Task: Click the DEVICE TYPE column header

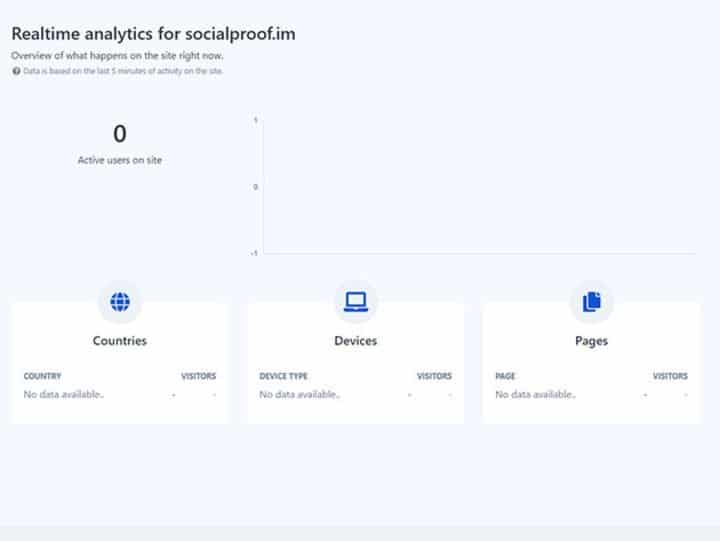Action: (x=283, y=377)
